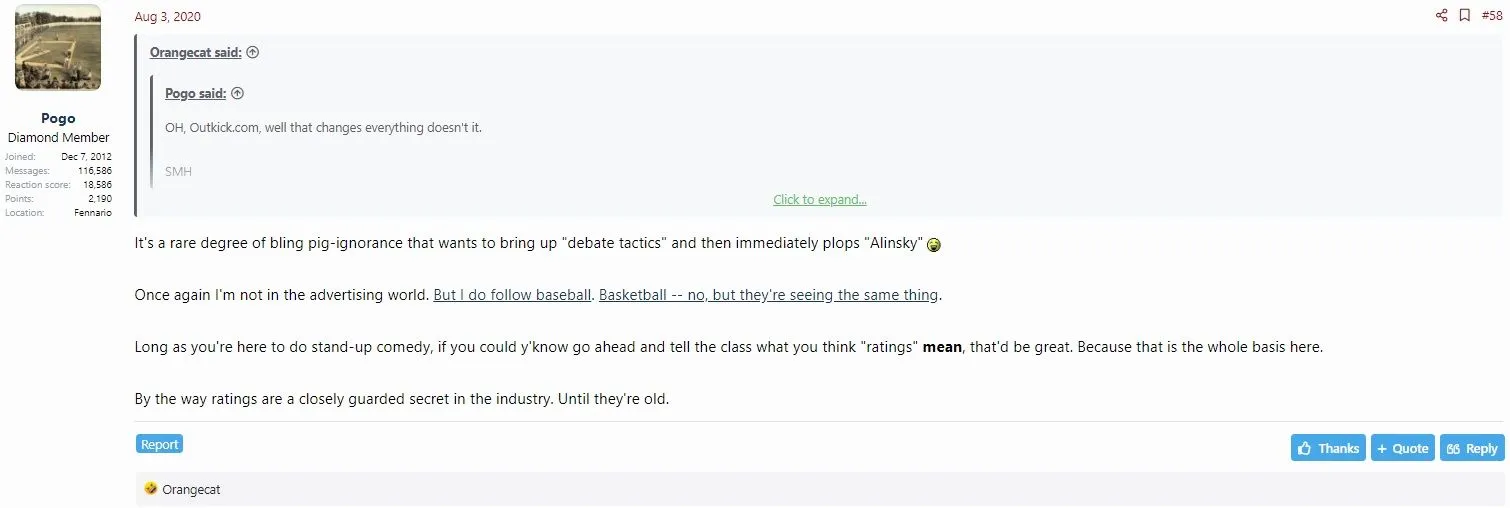
Task: Click the + Quote button
Action: (1402, 448)
